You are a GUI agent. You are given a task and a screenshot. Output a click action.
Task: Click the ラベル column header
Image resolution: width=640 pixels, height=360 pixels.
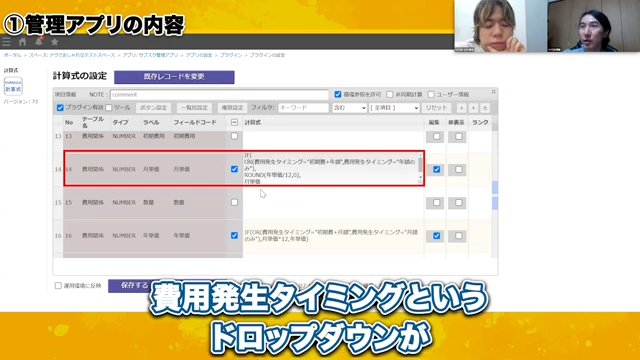pyautogui.click(x=151, y=122)
